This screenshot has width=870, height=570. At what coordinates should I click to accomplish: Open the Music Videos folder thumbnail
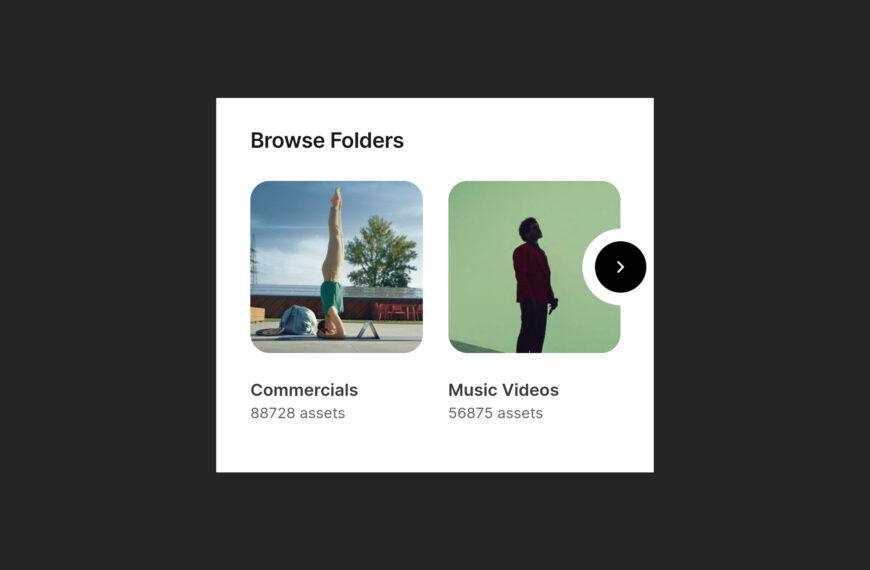(534, 267)
